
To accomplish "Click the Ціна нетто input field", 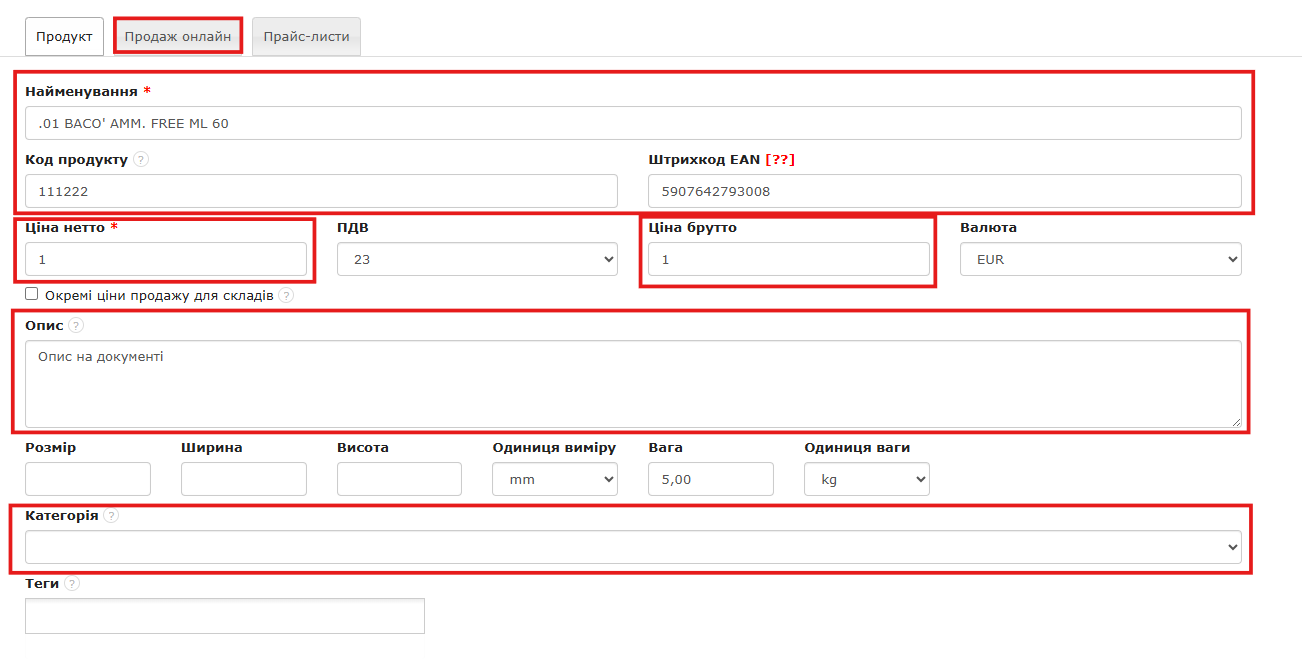I will [166, 259].
